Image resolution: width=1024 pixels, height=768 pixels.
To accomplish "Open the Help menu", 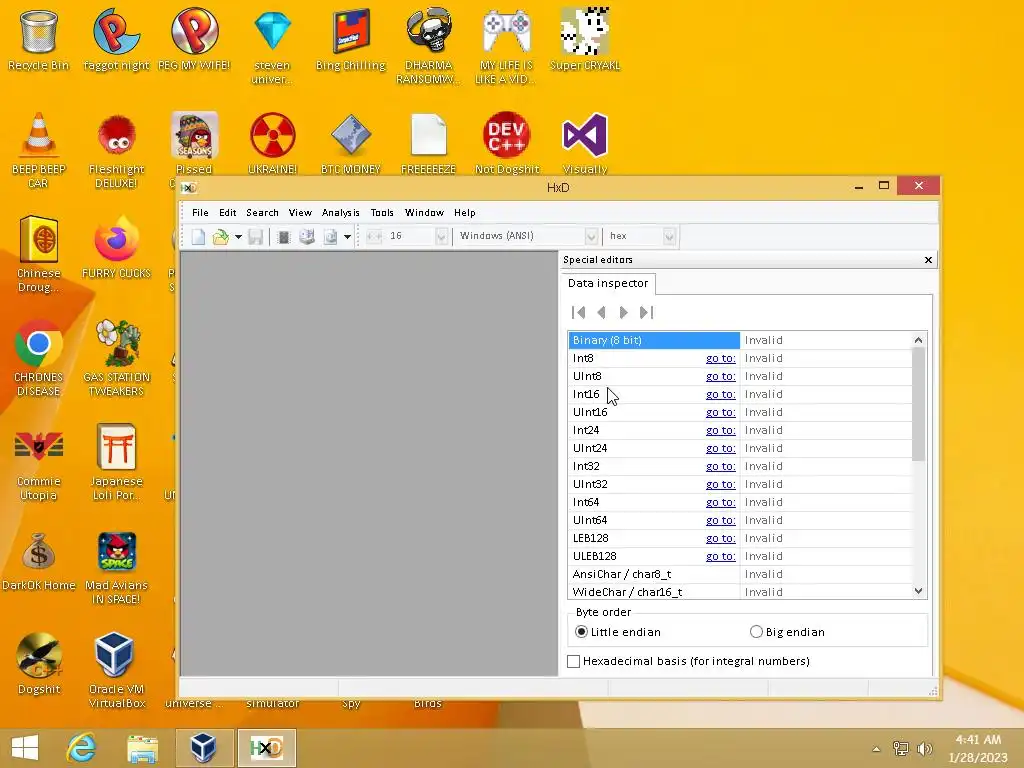I will coord(464,213).
